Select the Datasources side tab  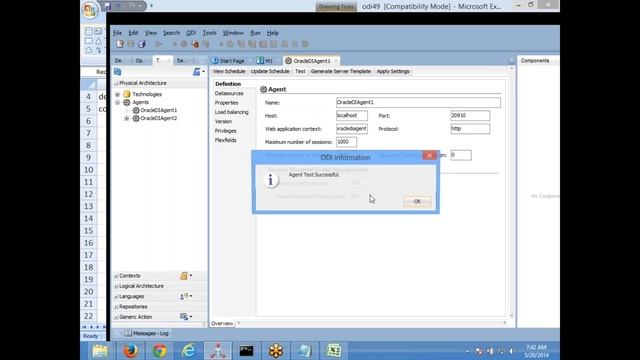click(229, 93)
